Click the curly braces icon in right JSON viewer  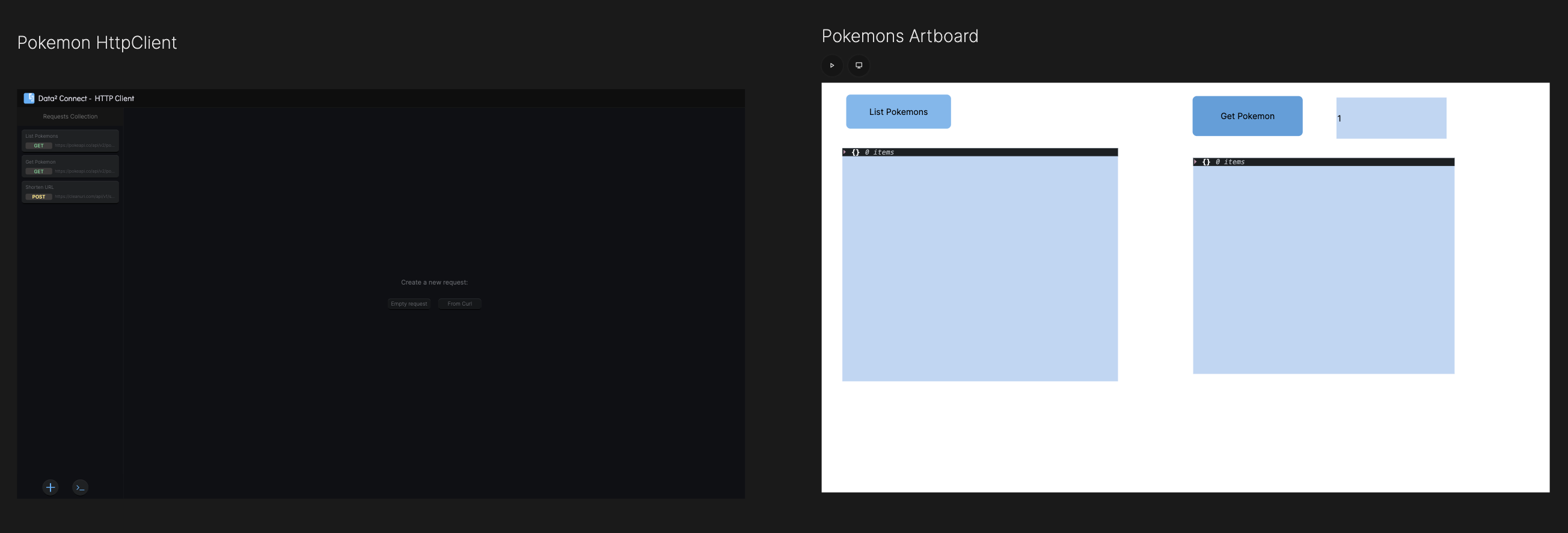point(1206,162)
